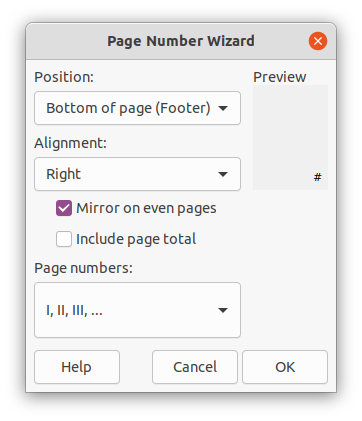The height and width of the screenshot is (421, 362).
Task: Click the Preview page thumbnail area
Action: pyautogui.click(x=290, y=137)
